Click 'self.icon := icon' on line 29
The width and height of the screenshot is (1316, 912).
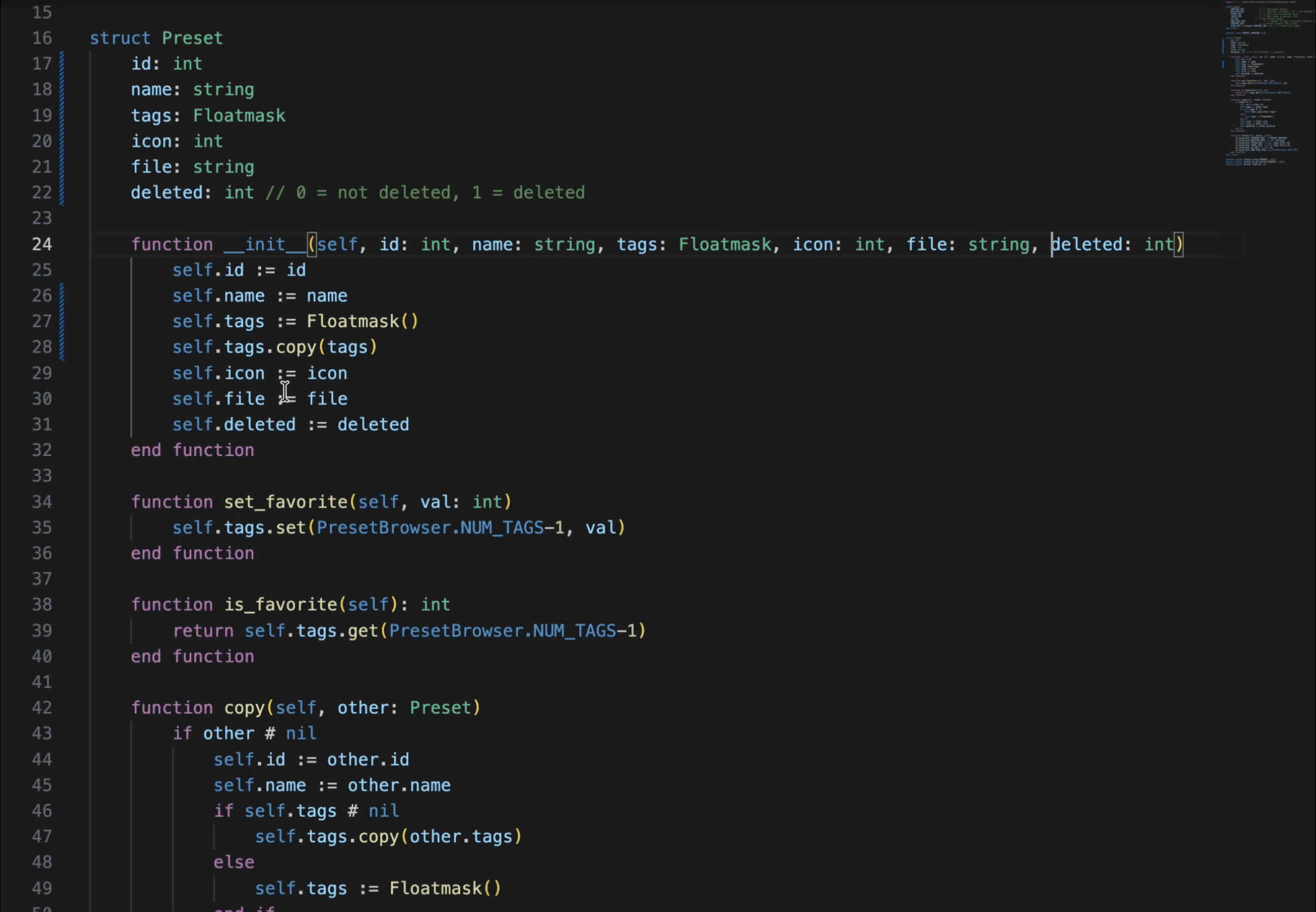tap(260, 373)
